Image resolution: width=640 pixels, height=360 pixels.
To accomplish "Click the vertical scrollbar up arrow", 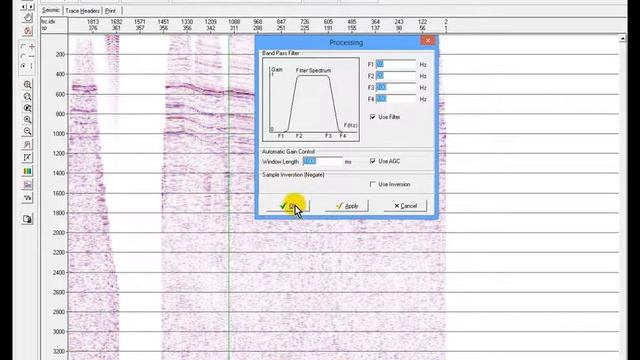I will [x=622, y=38].
